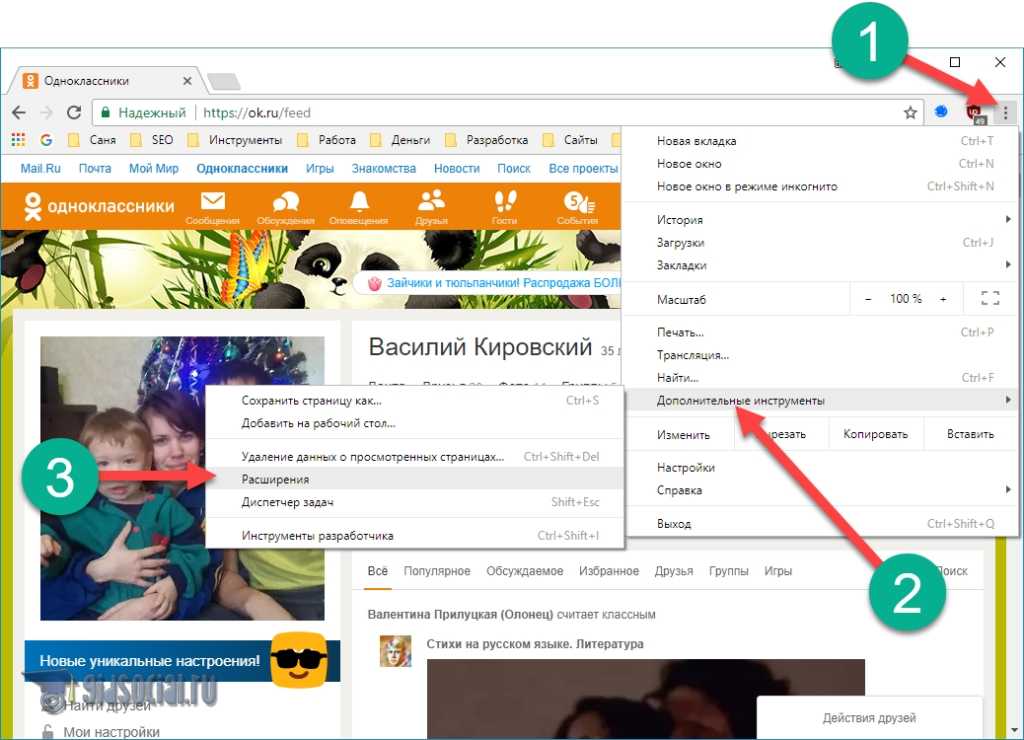Open the Apps grid in bookmarks bar

[18, 140]
